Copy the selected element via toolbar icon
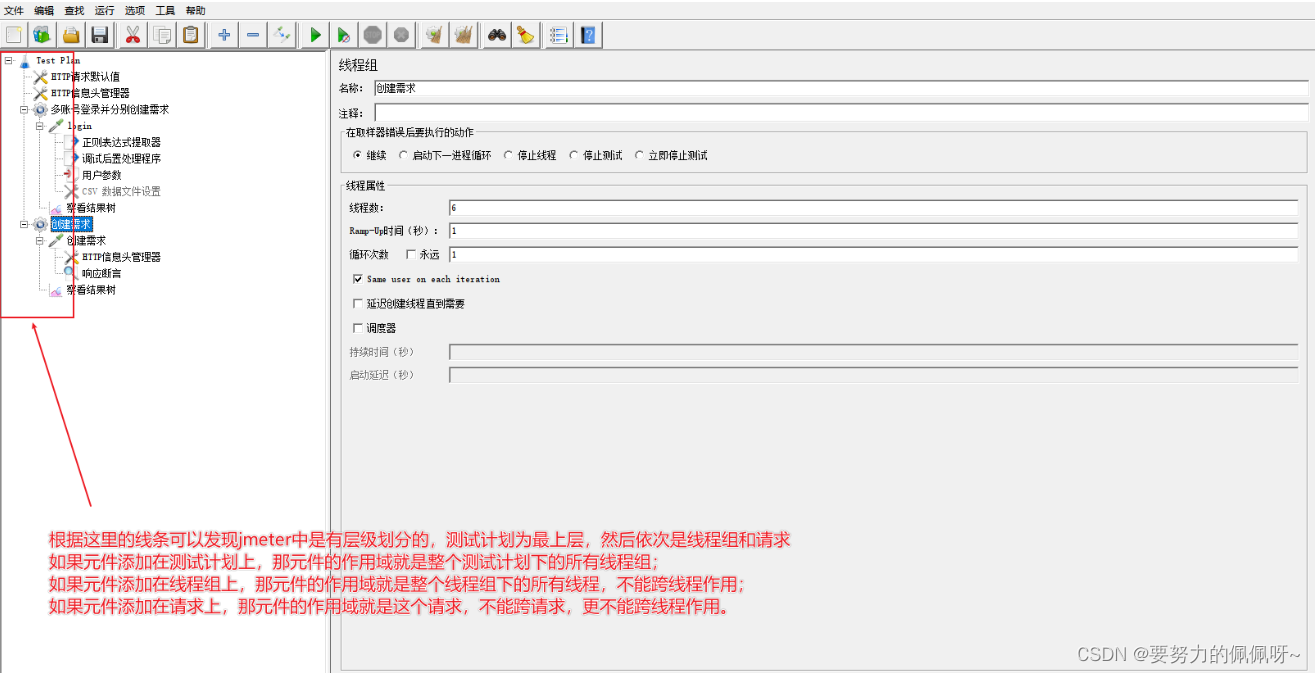The width and height of the screenshot is (1315, 673). [x=163, y=34]
